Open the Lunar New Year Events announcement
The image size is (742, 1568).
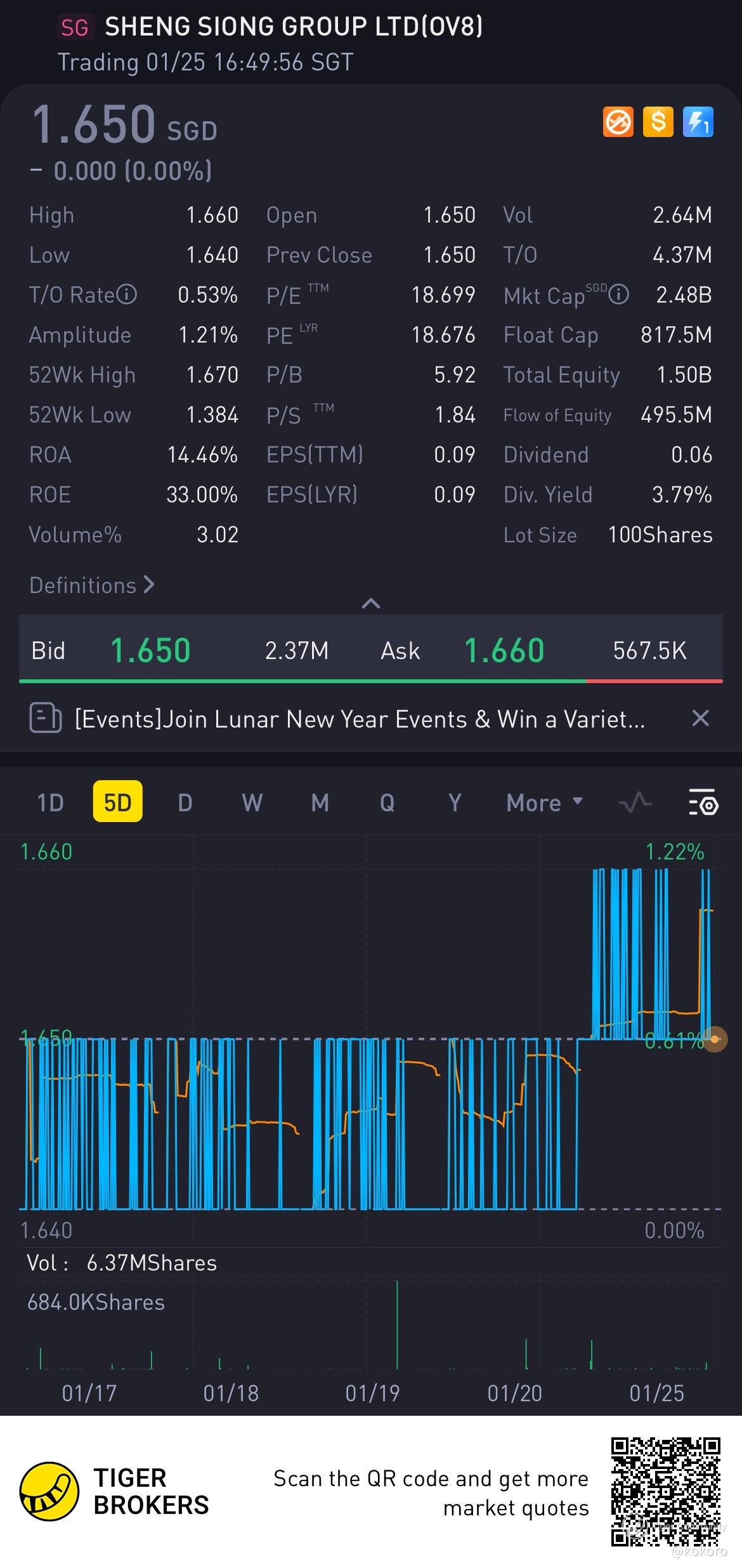click(x=360, y=719)
